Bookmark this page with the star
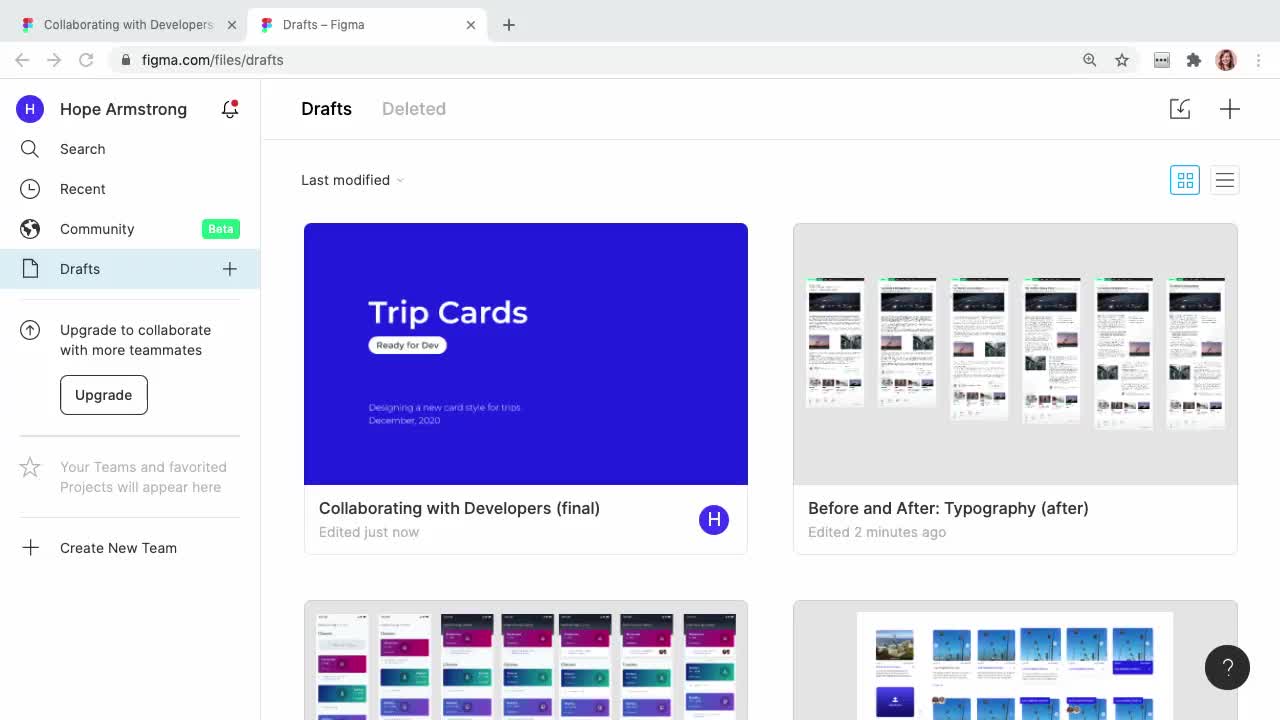1280x720 pixels. pos(1122,60)
